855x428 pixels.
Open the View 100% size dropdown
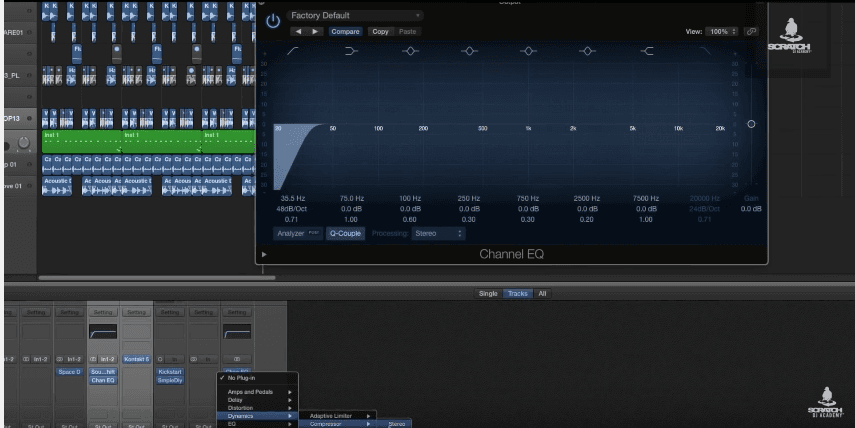point(721,32)
